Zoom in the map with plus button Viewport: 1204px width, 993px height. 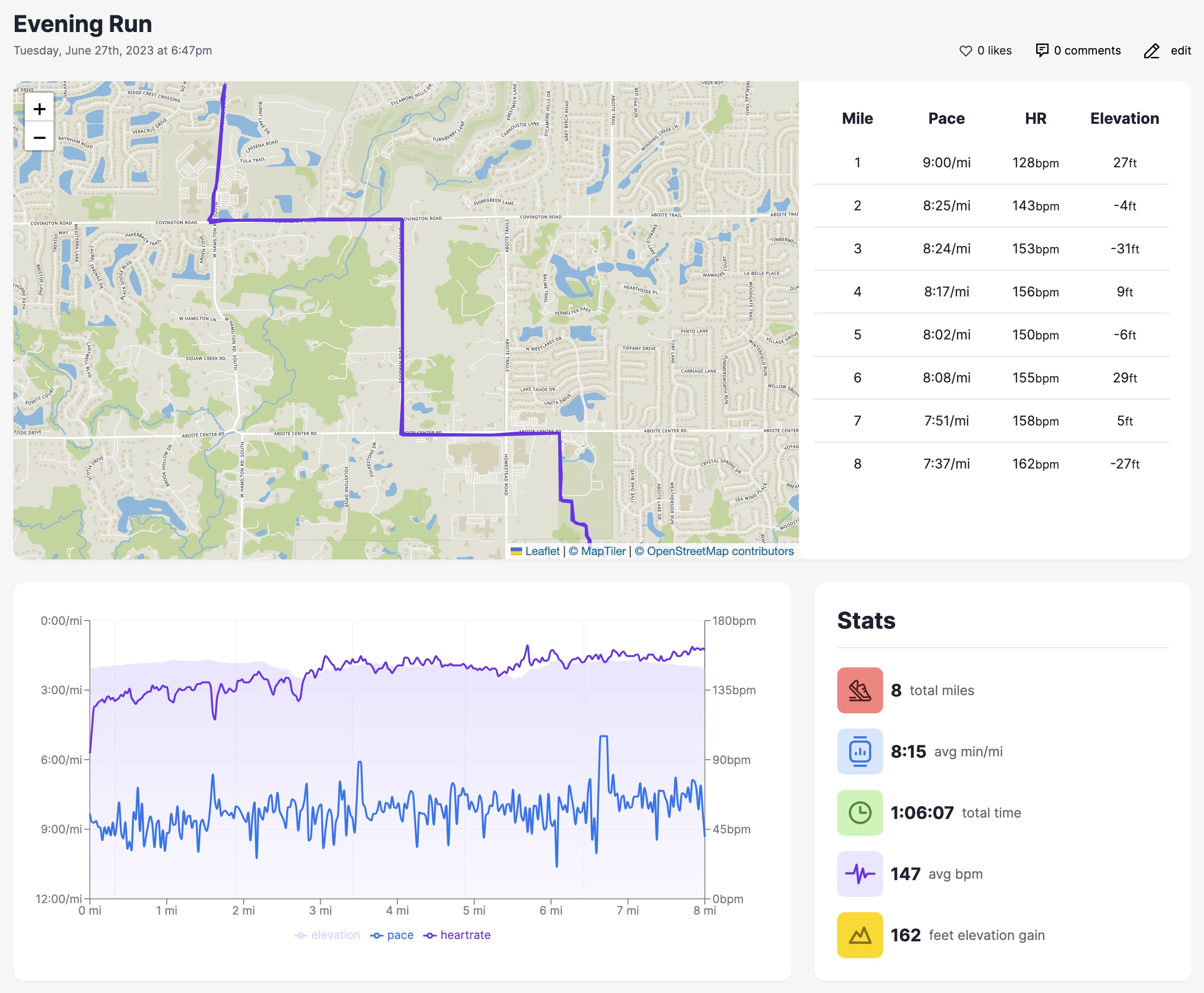(x=40, y=109)
